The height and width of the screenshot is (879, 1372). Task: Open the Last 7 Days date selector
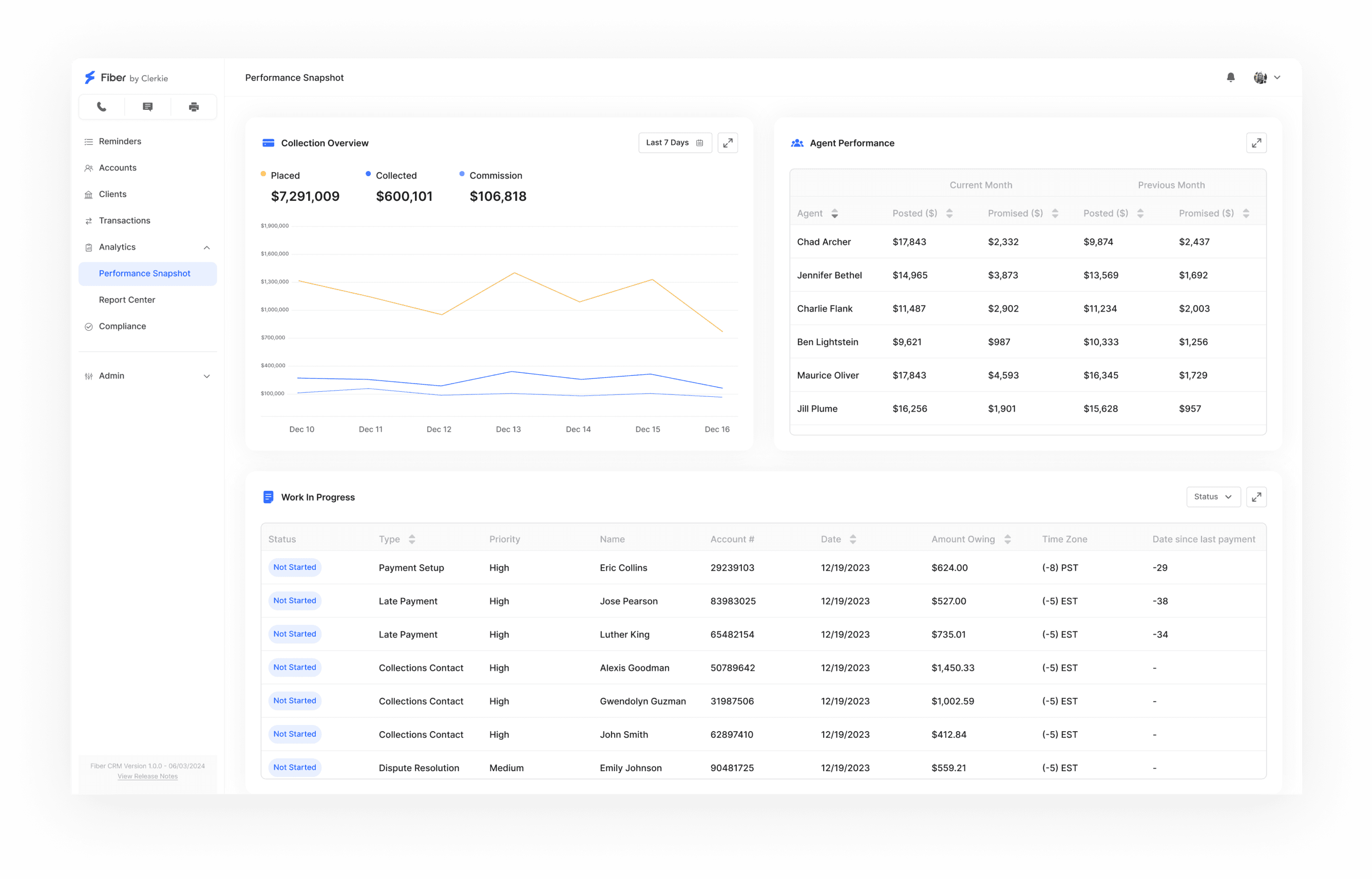tap(675, 143)
